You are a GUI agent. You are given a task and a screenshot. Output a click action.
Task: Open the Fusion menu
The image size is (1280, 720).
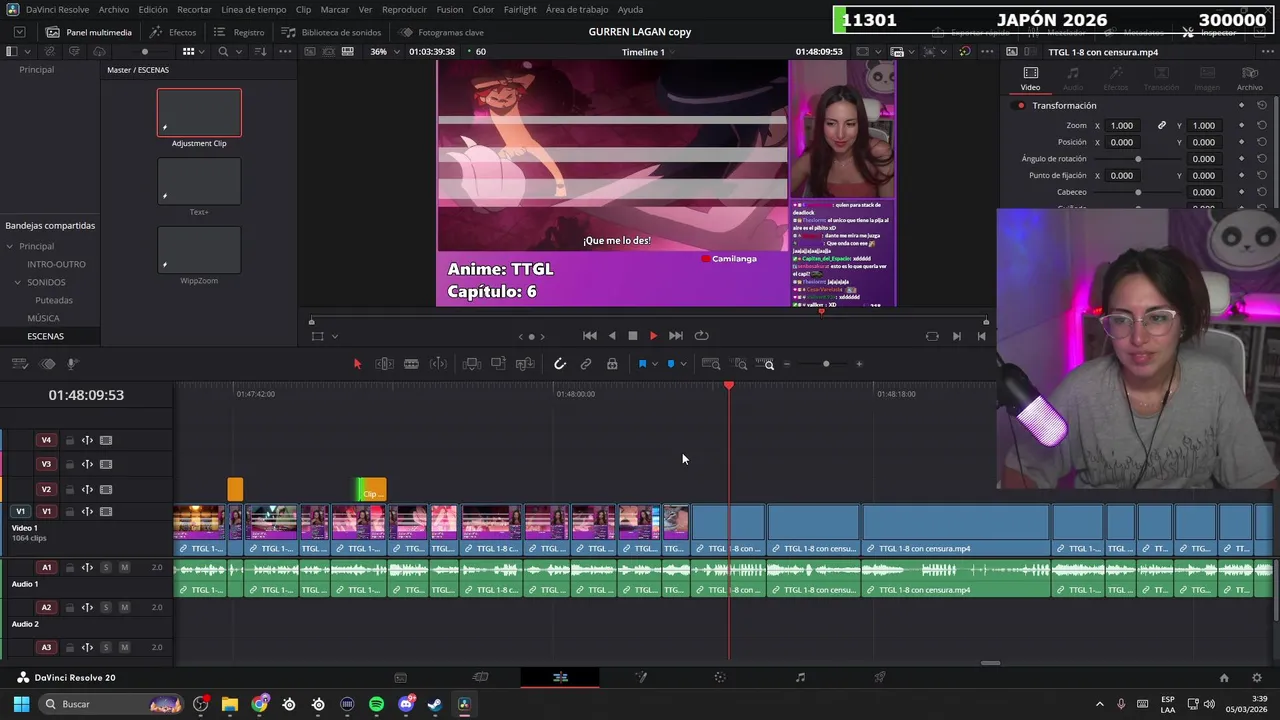tap(449, 9)
